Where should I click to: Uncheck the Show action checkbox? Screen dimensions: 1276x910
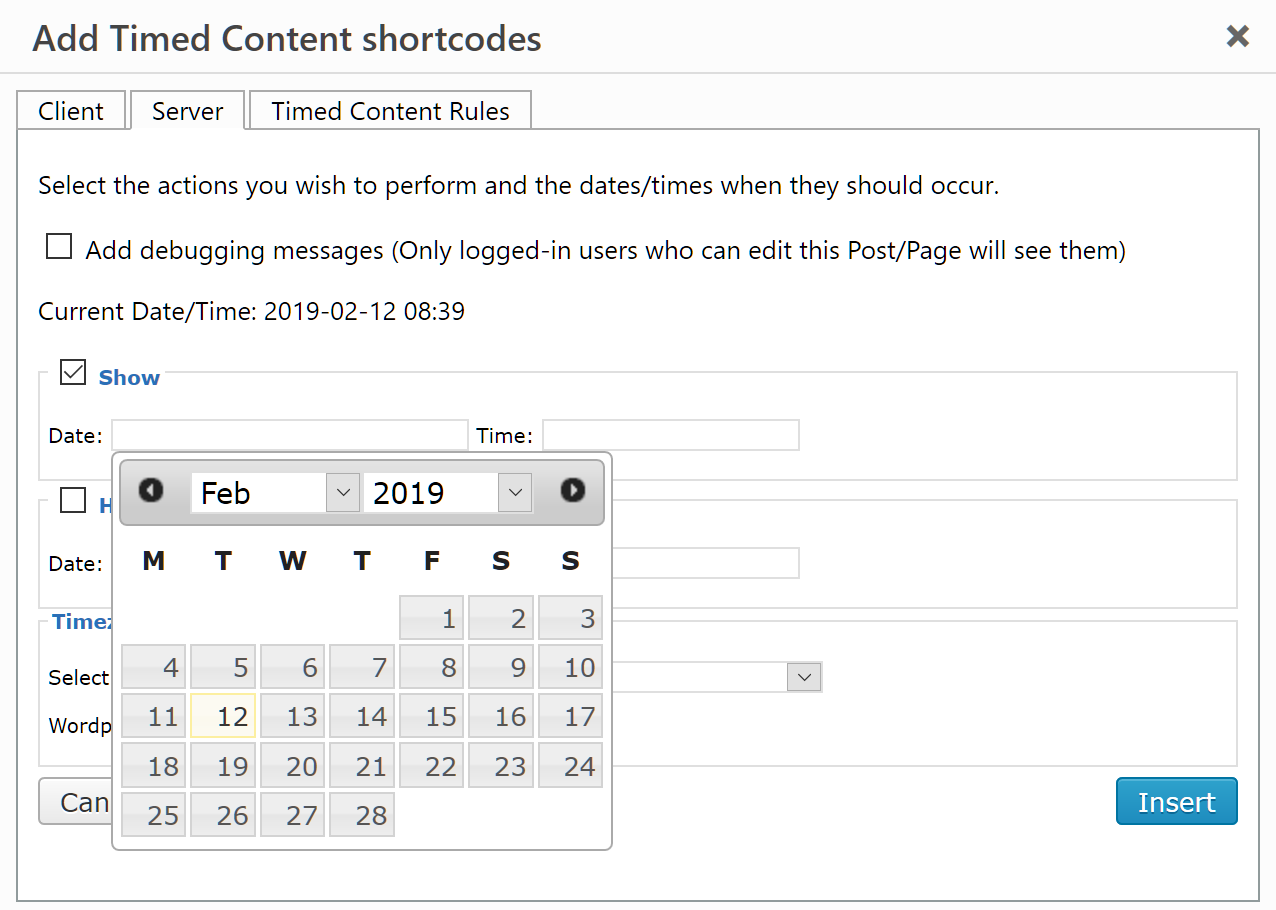(73, 373)
